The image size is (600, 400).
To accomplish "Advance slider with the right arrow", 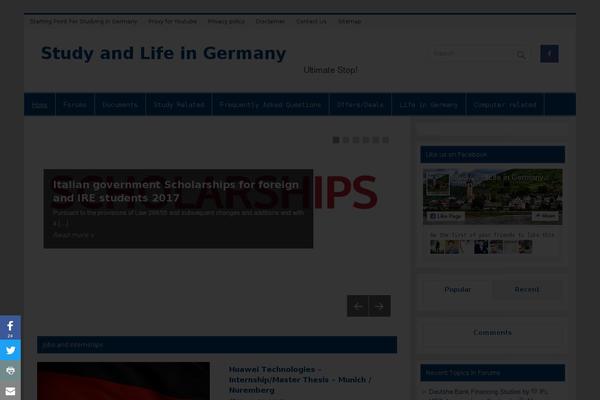I will [380, 306].
